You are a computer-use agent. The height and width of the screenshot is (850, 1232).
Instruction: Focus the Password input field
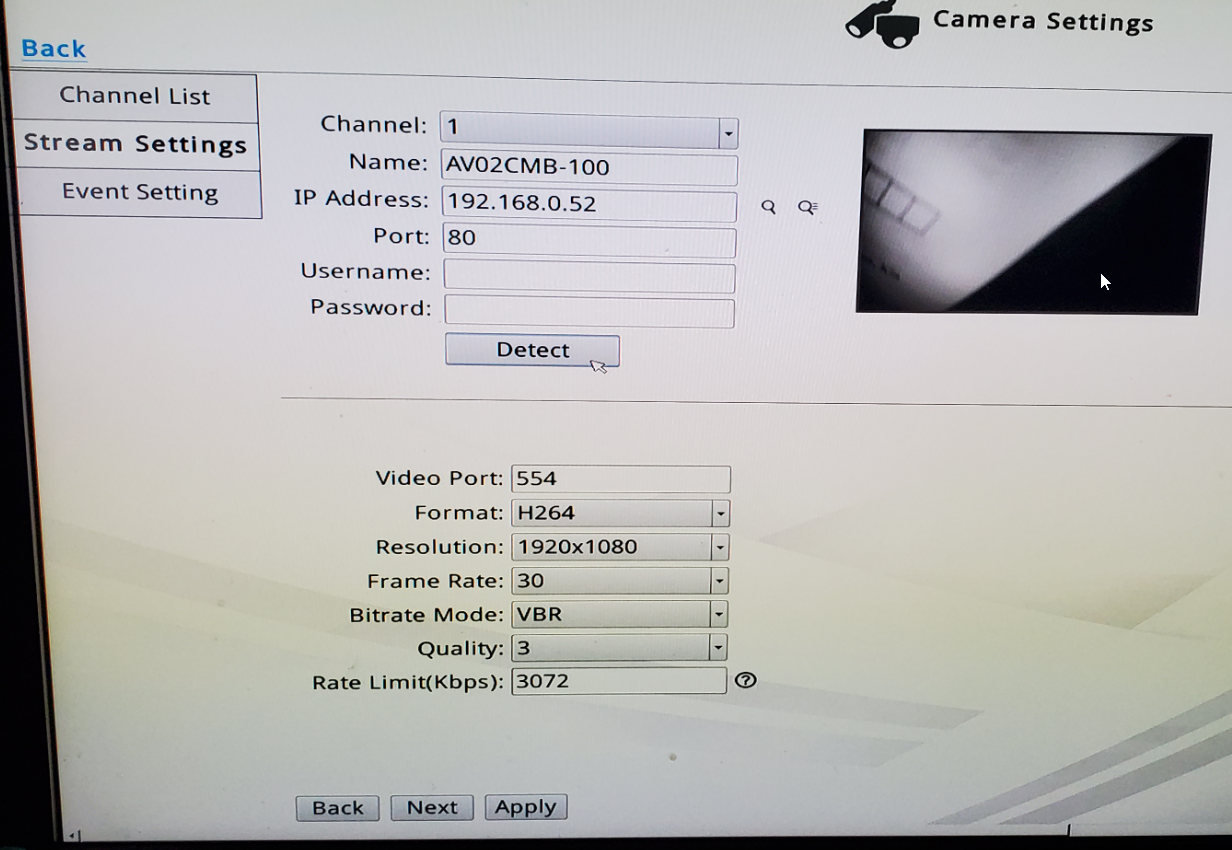590,311
